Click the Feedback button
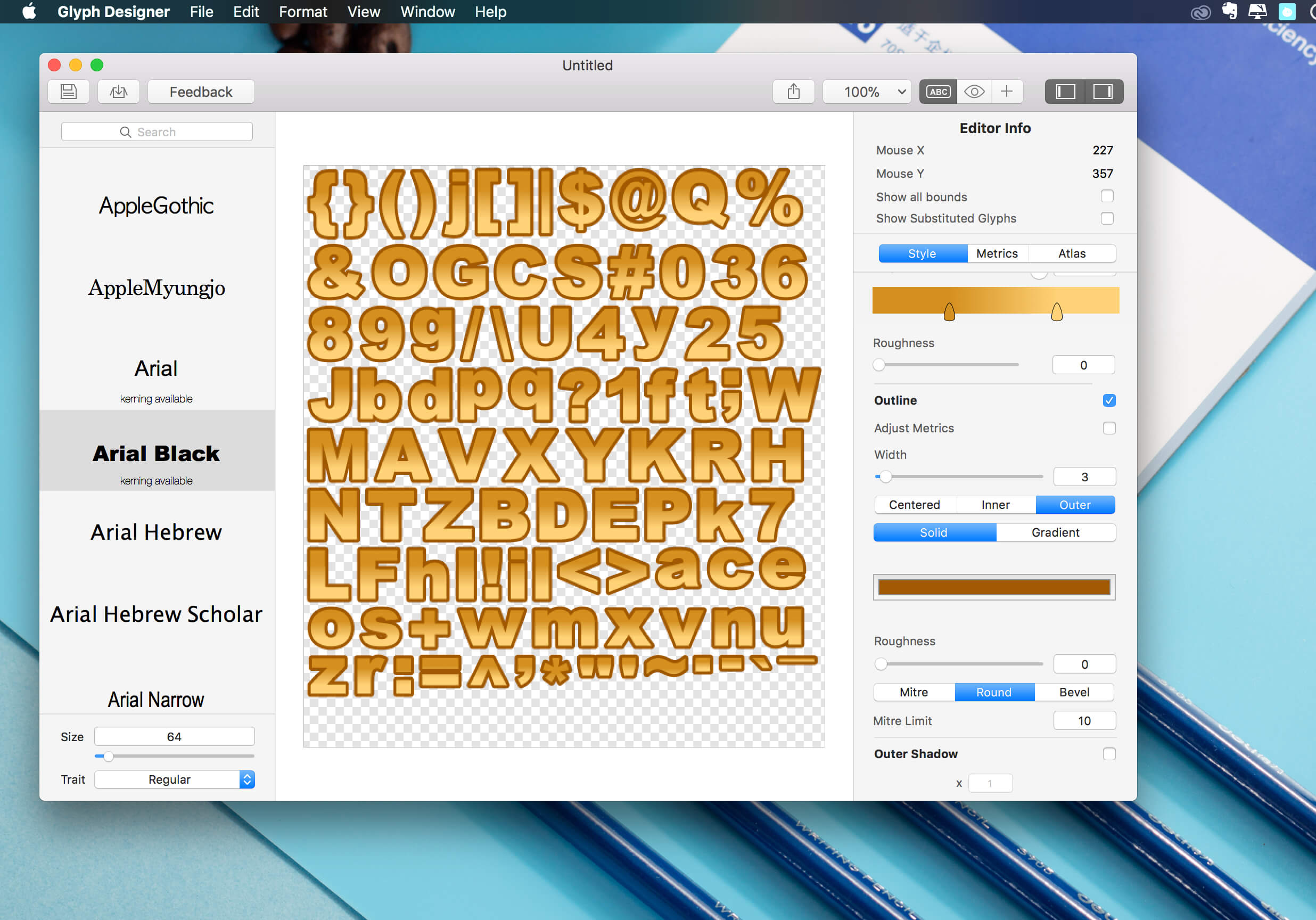The width and height of the screenshot is (1316, 920). click(201, 92)
